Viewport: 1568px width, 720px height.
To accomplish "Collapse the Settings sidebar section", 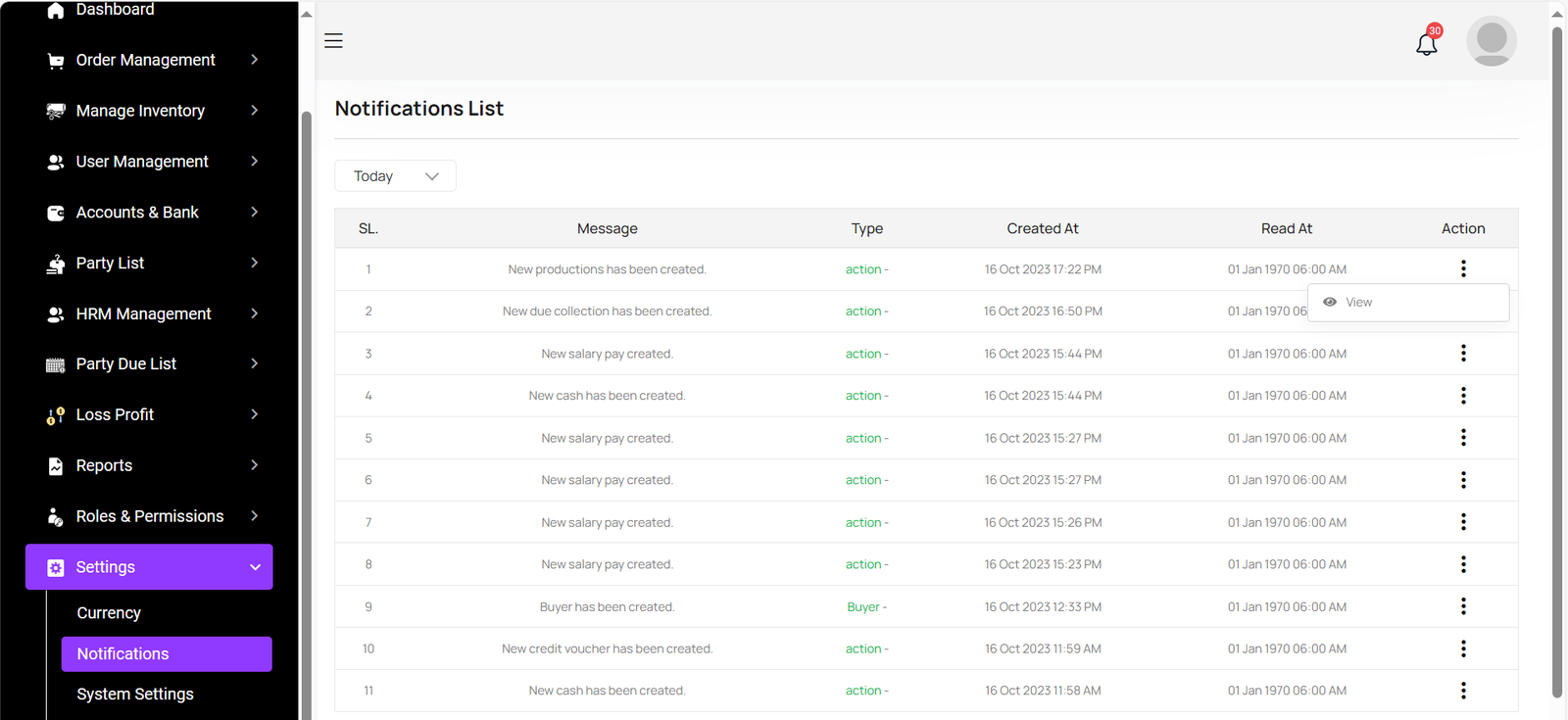I will click(x=255, y=567).
